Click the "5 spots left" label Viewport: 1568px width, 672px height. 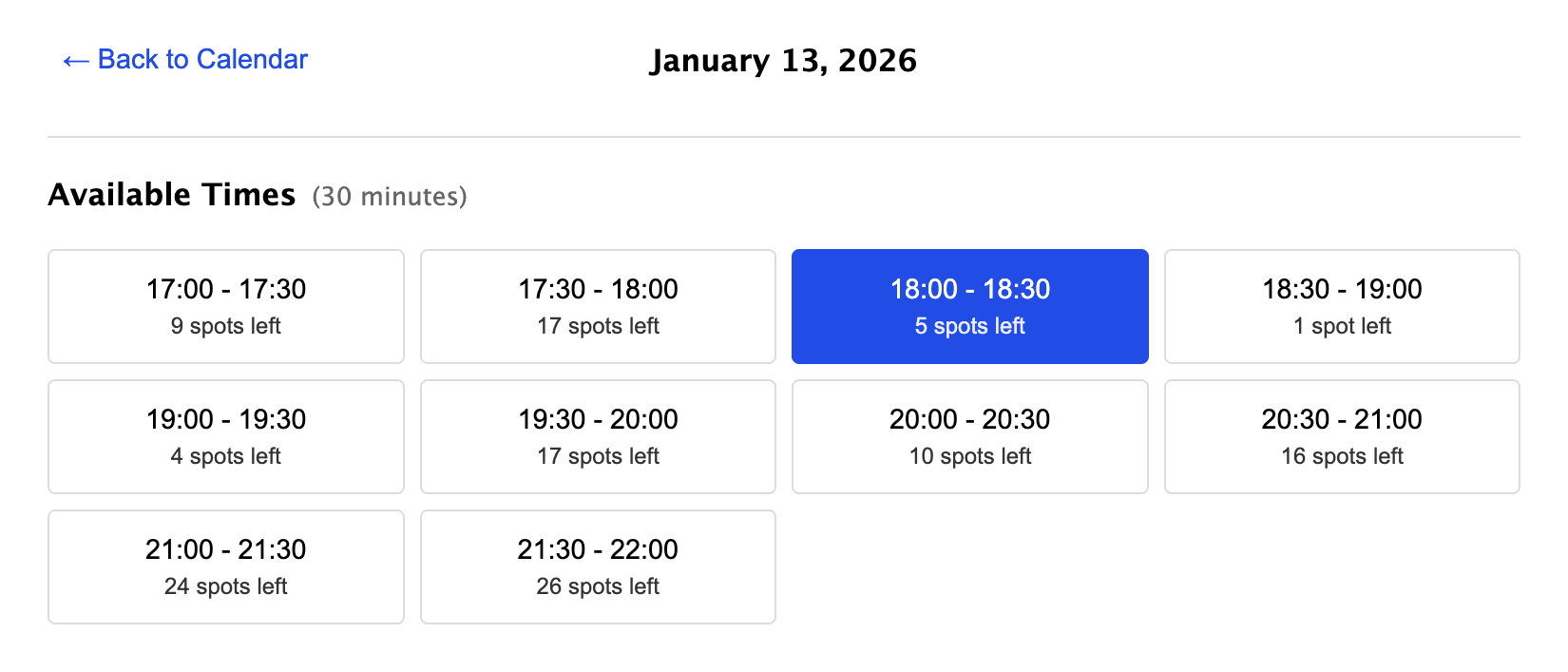tap(969, 326)
